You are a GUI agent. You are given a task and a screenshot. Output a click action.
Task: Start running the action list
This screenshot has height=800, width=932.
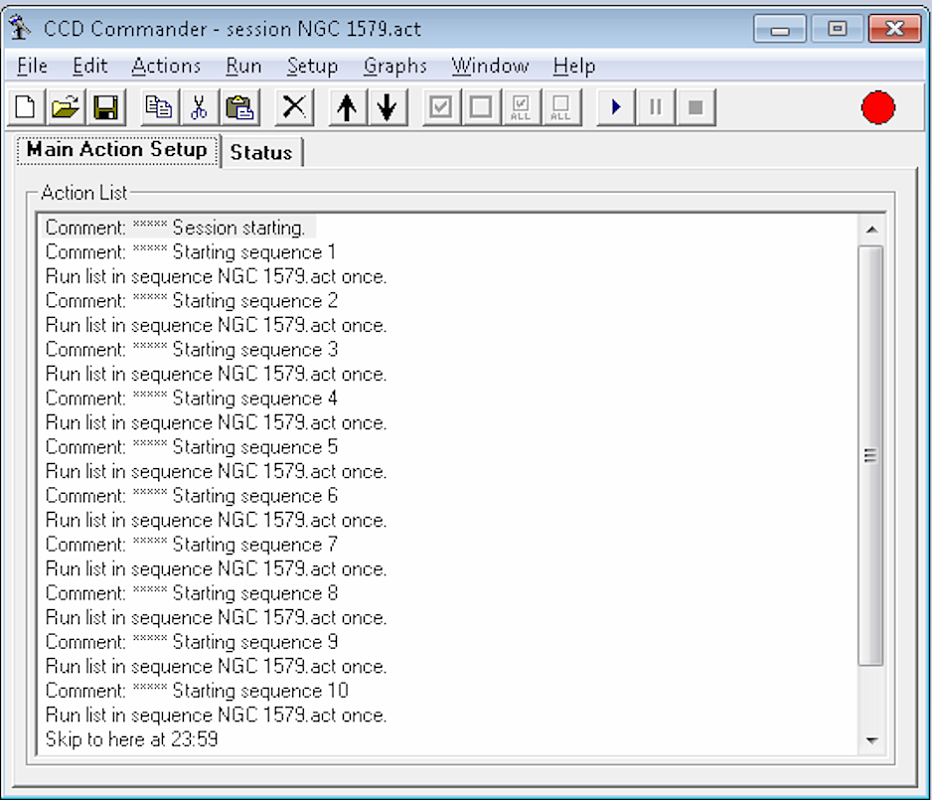coord(614,106)
